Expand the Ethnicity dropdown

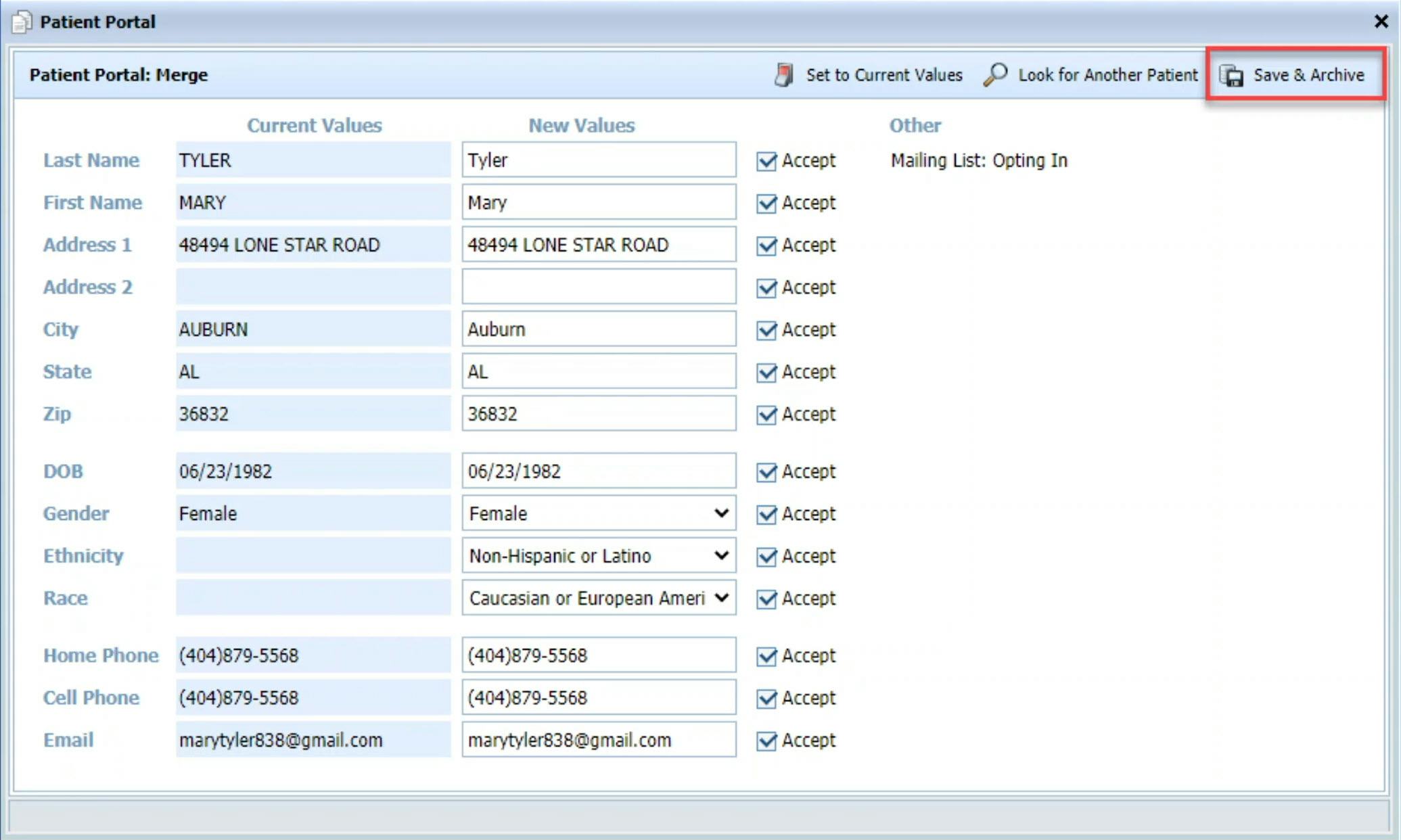tap(721, 556)
